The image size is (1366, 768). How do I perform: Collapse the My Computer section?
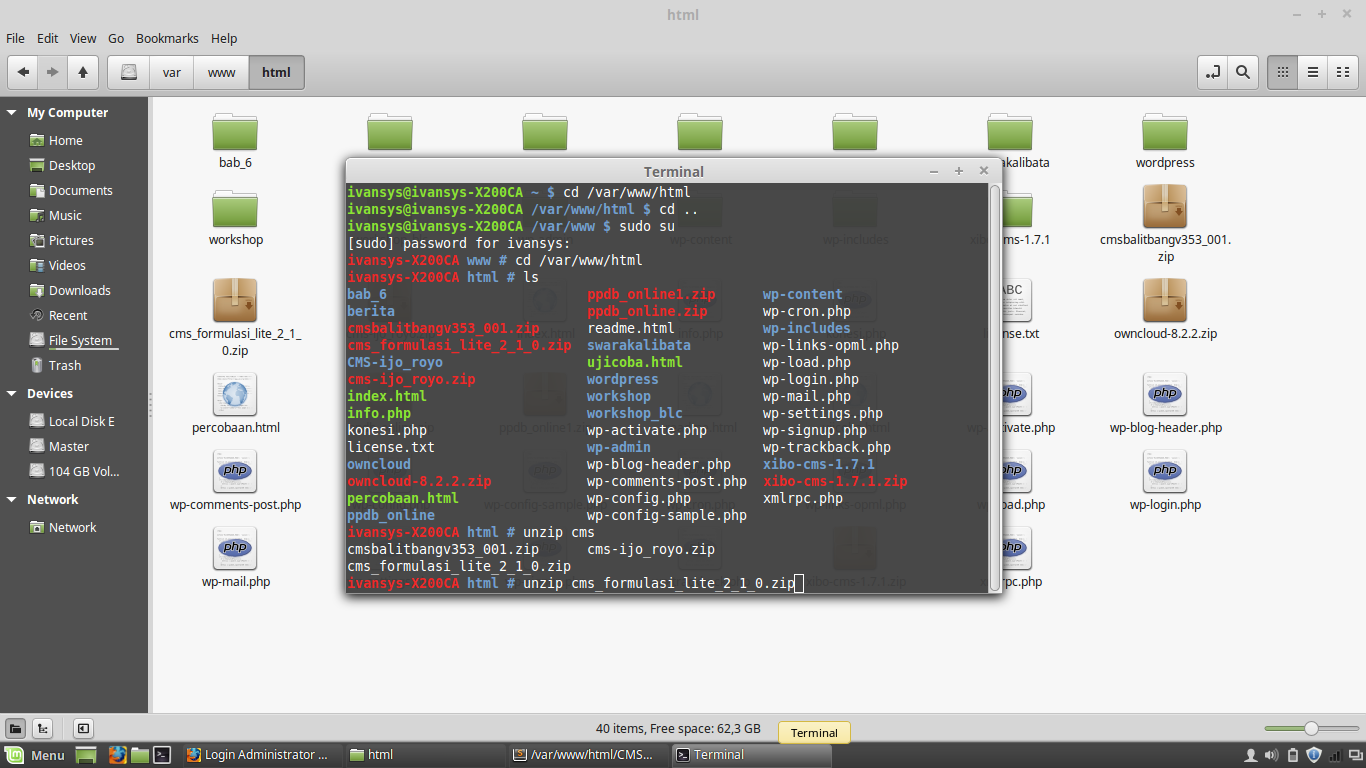pyautogui.click(x=12, y=113)
